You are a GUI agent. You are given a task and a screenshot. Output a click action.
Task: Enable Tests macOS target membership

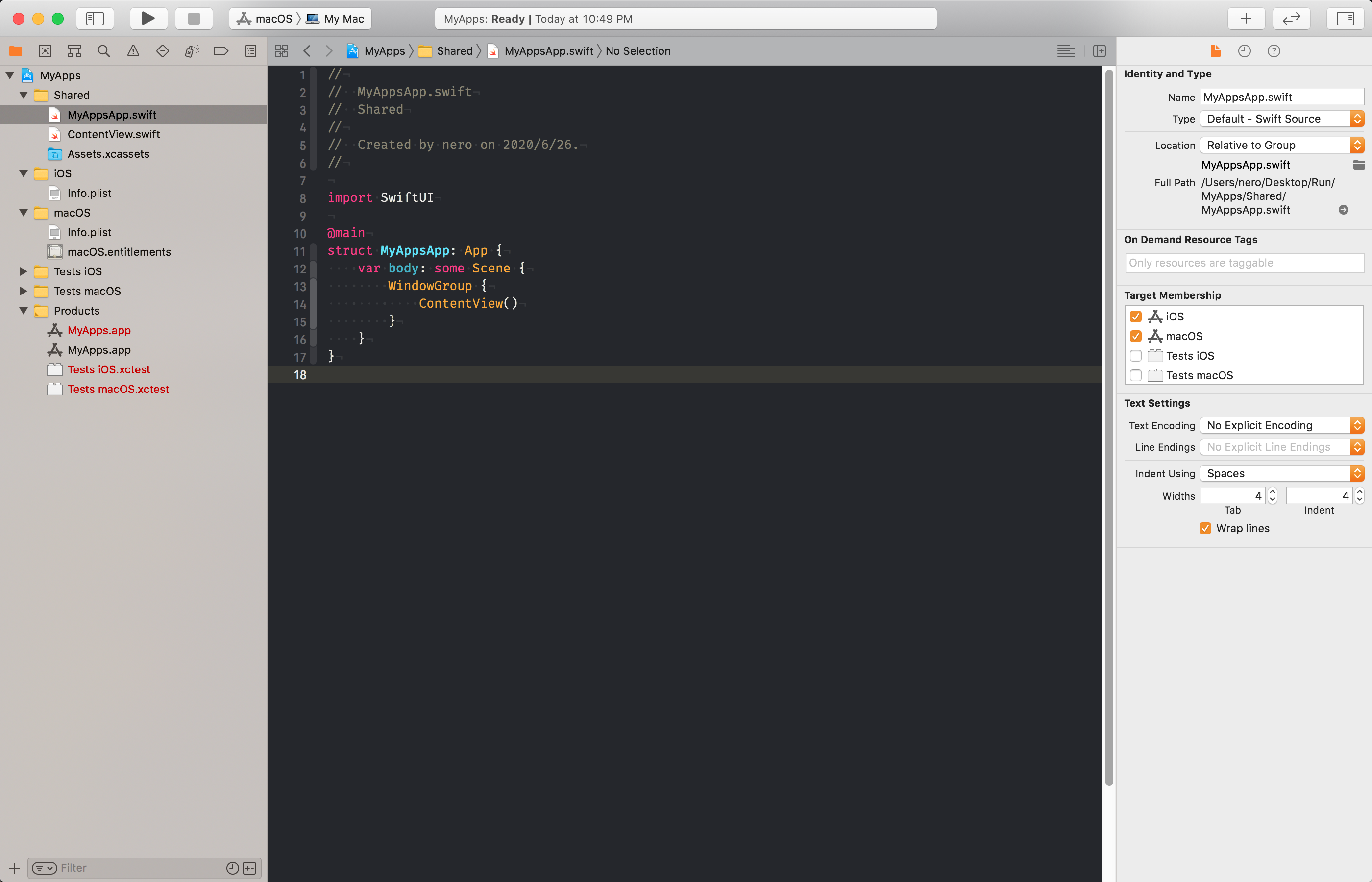(x=1135, y=376)
